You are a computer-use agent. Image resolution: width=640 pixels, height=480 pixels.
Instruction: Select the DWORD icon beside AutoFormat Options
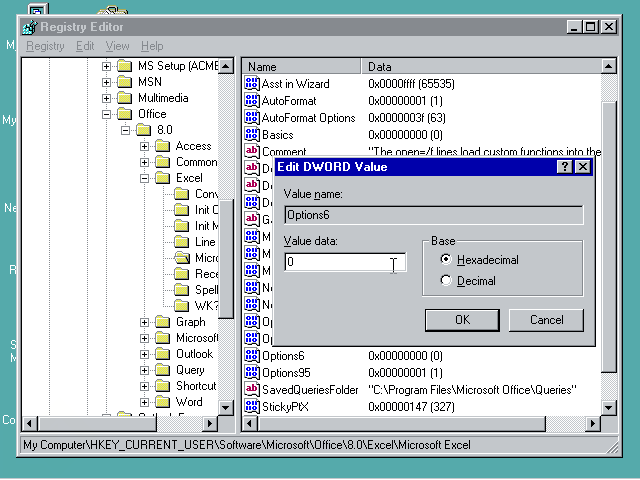[252, 118]
